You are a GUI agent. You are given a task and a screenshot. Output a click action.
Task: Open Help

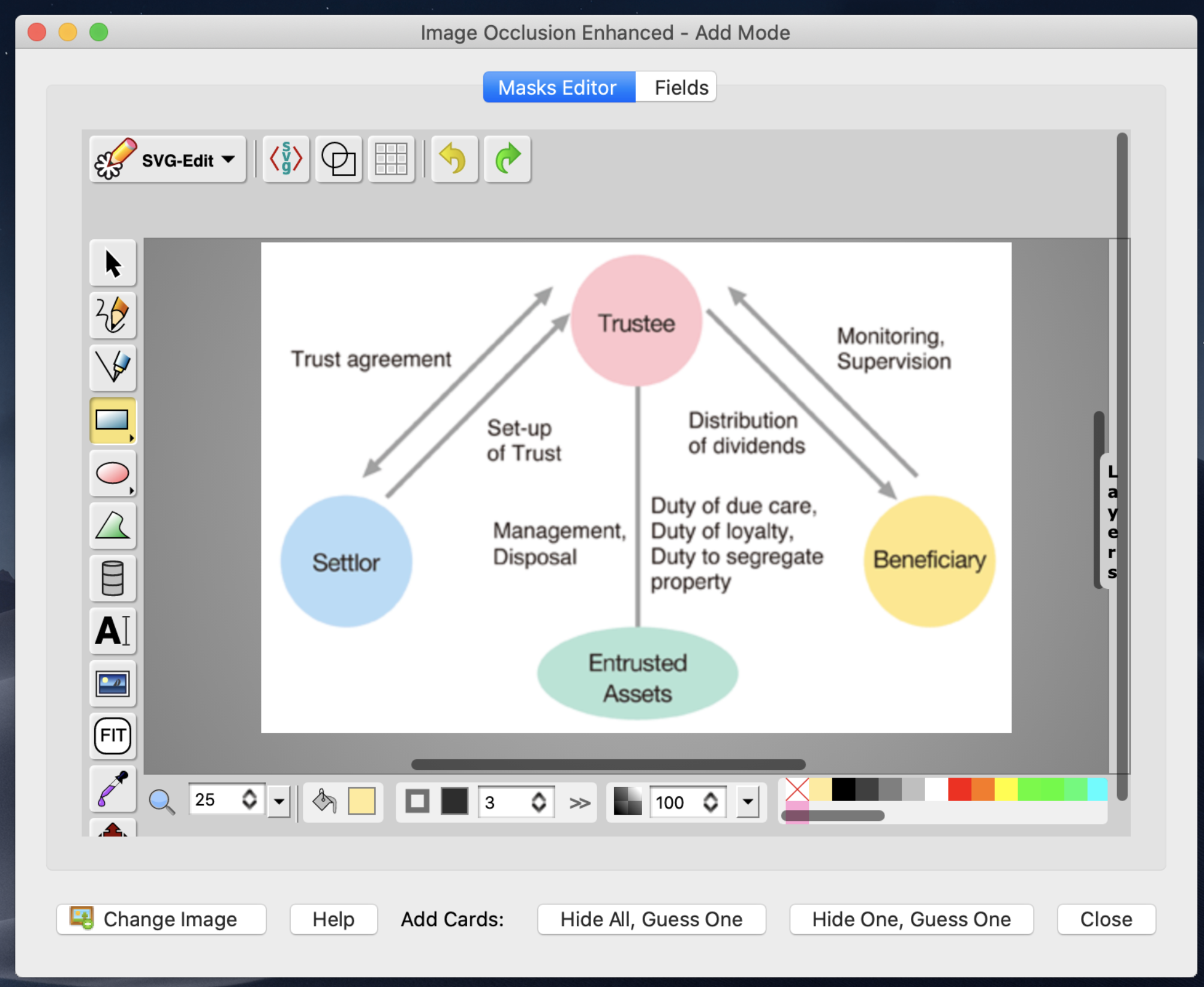point(333,919)
